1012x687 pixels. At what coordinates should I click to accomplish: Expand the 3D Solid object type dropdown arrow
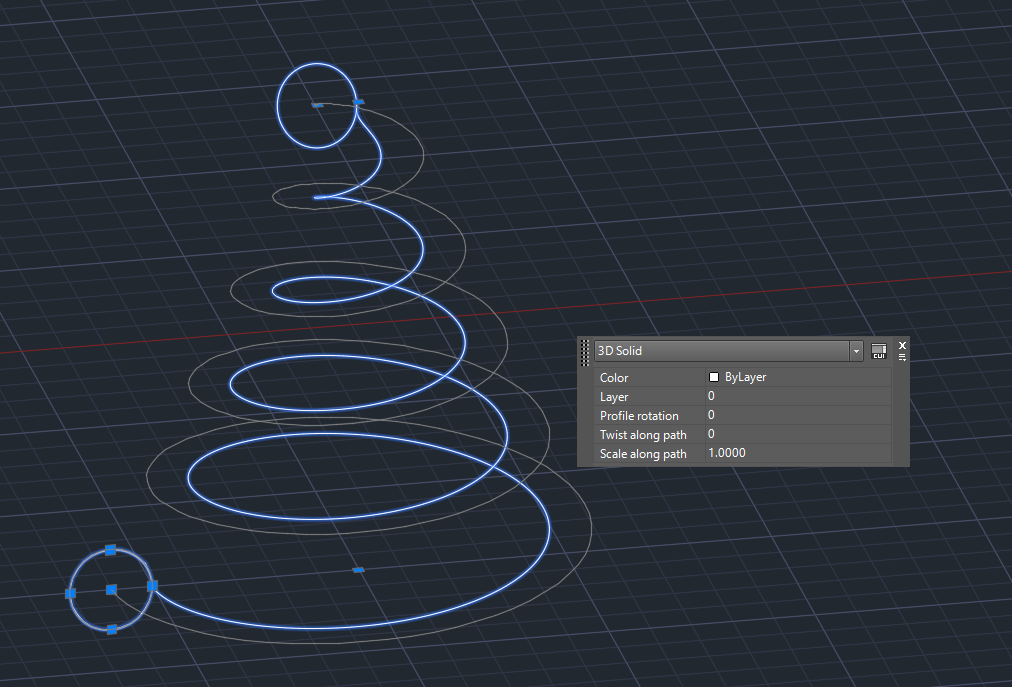[x=856, y=351]
